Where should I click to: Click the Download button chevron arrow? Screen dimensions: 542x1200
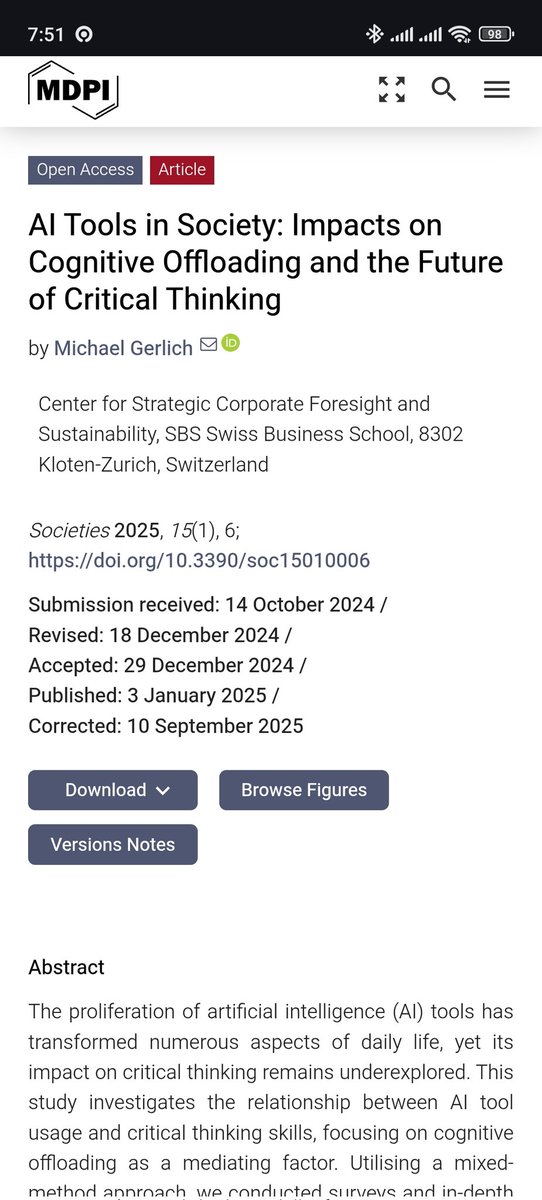[163, 791]
